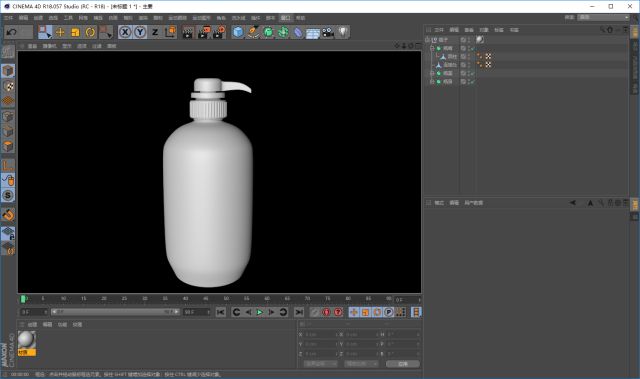Click the green Play forward button

[260, 312]
